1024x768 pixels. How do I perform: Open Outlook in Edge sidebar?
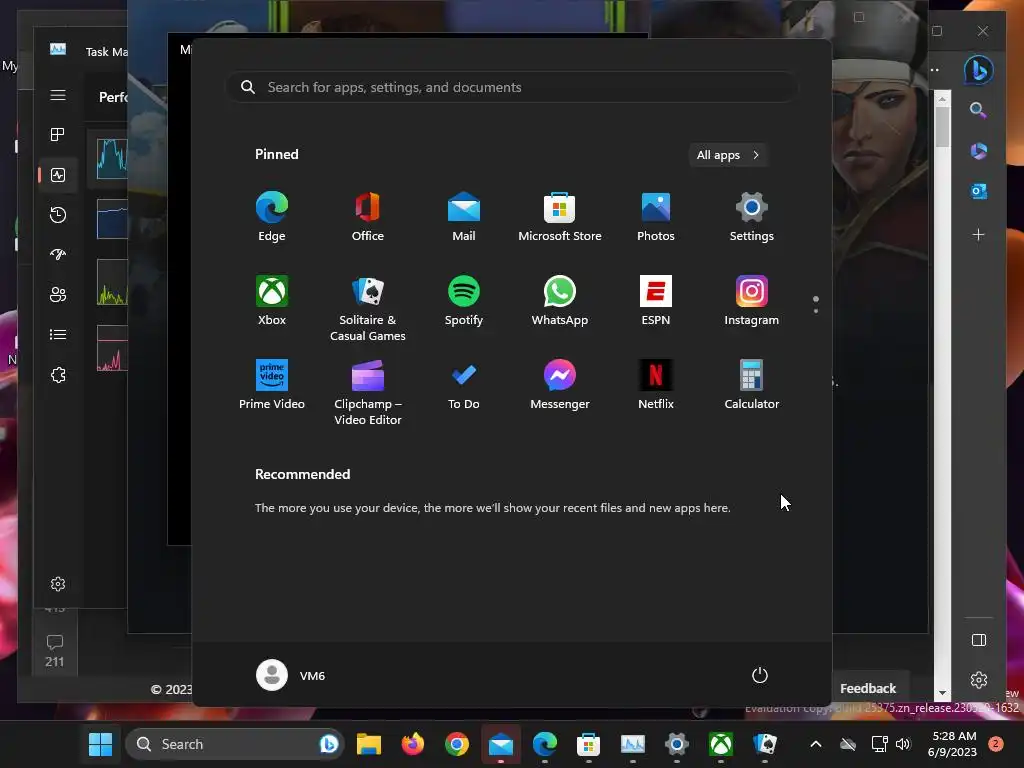pos(978,191)
